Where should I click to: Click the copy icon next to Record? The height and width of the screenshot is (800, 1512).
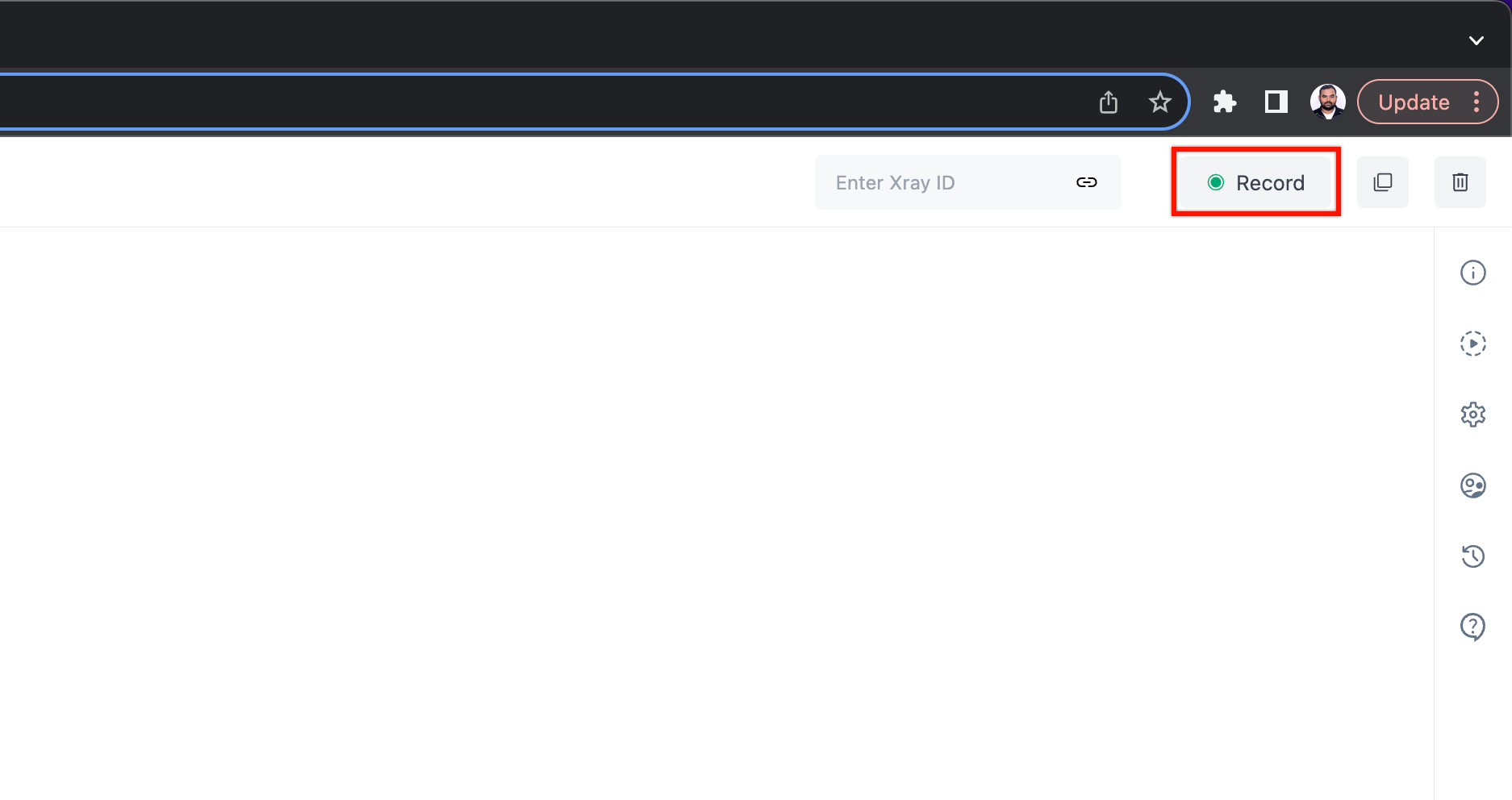tap(1383, 182)
